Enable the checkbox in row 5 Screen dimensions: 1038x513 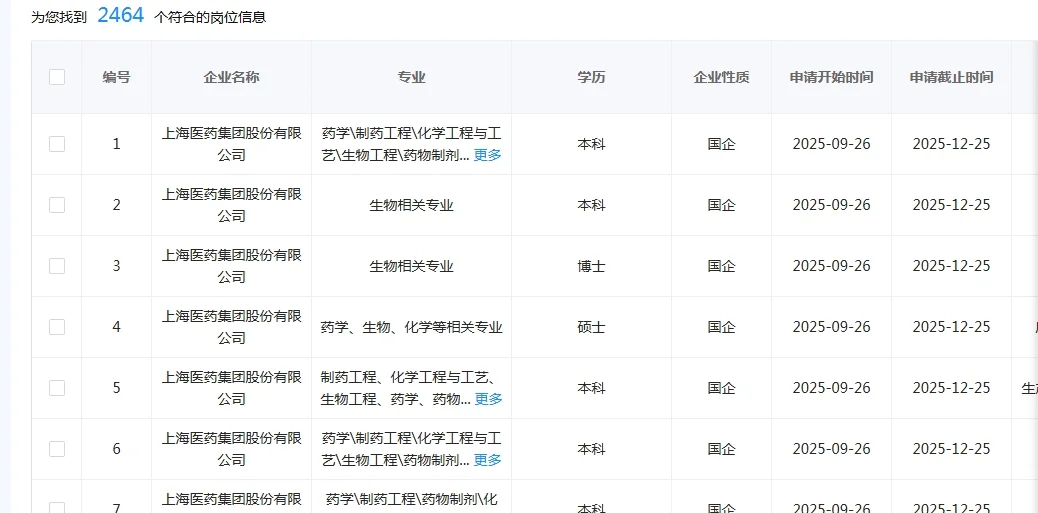(x=57, y=388)
